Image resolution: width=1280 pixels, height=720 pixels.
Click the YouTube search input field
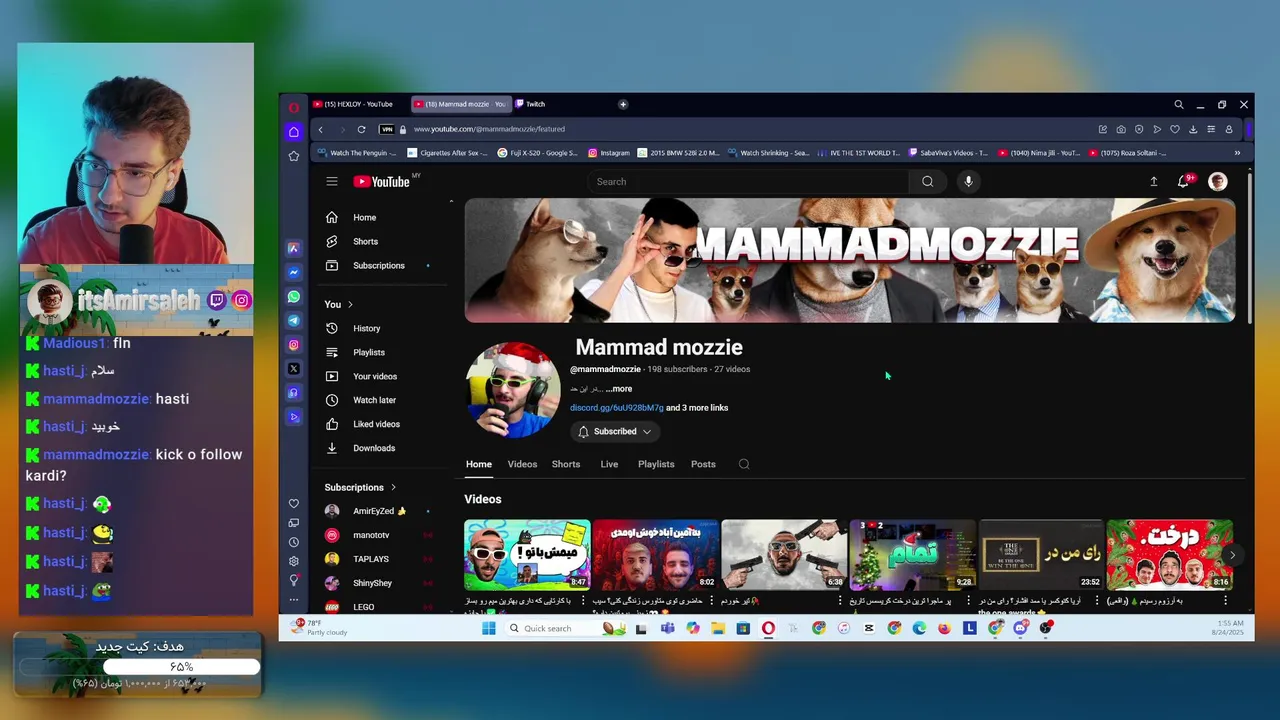(748, 182)
